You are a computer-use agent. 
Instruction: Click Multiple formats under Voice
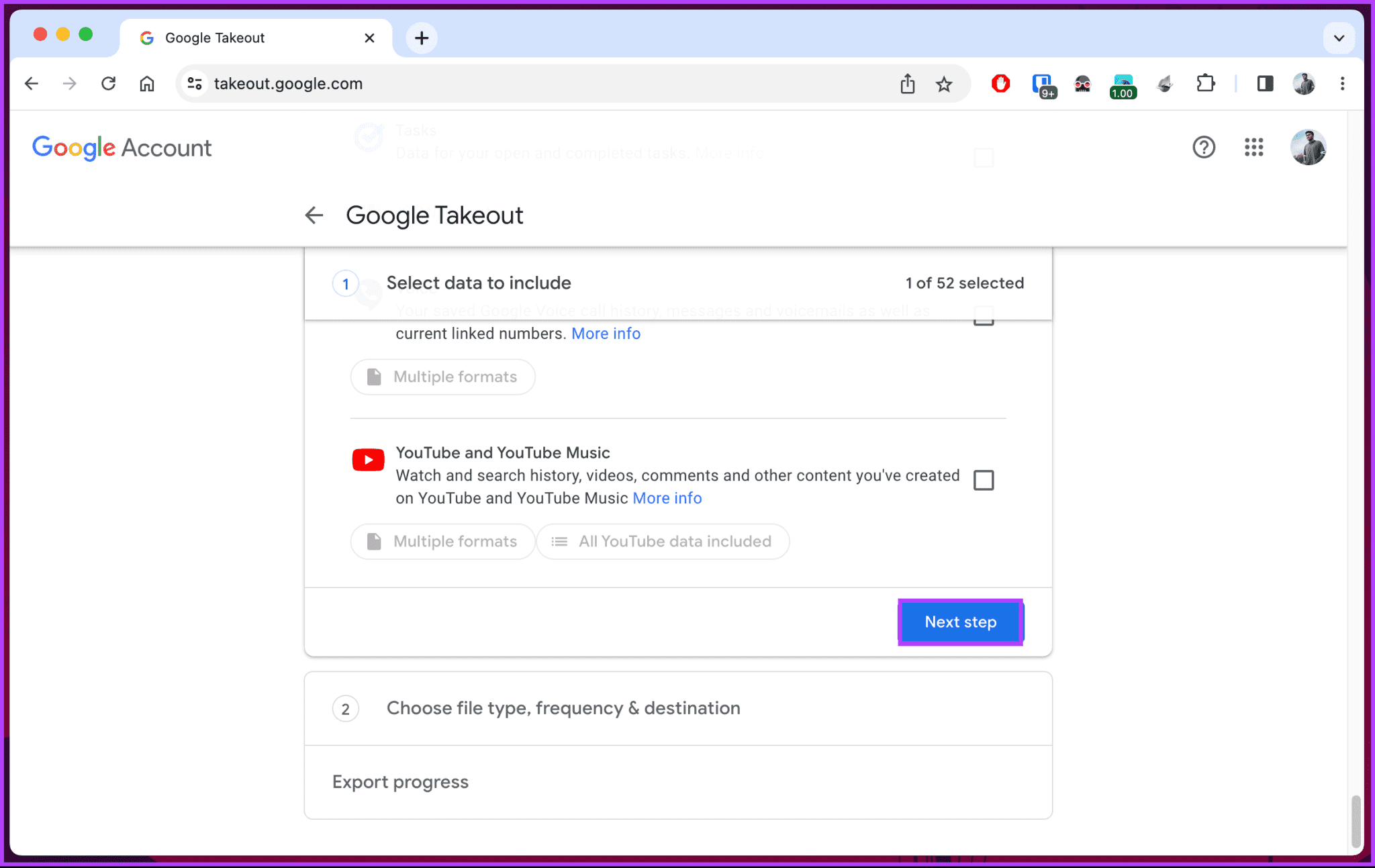[x=442, y=377]
